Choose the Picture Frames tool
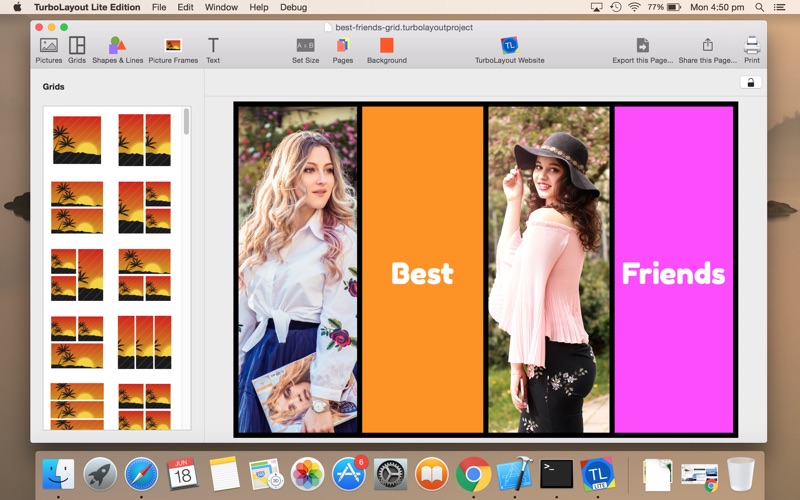The image size is (800, 500). [x=173, y=50]
